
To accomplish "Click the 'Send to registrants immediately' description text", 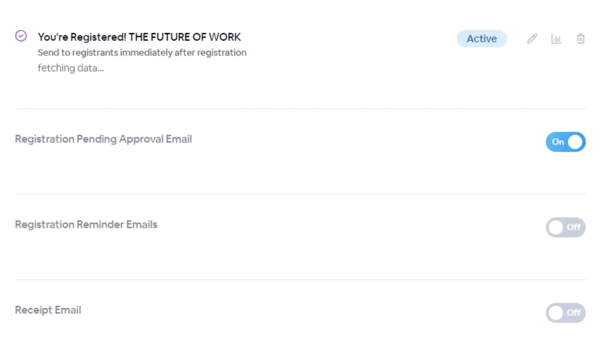I will (142, 53).
